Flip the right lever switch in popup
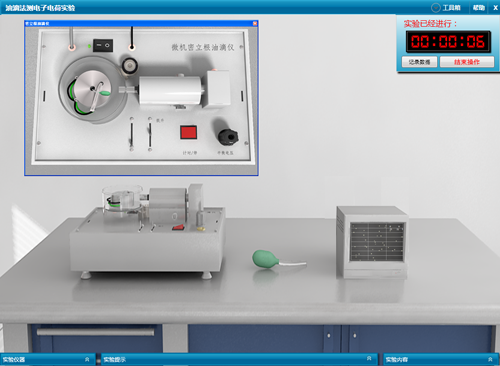 [150, 135]
